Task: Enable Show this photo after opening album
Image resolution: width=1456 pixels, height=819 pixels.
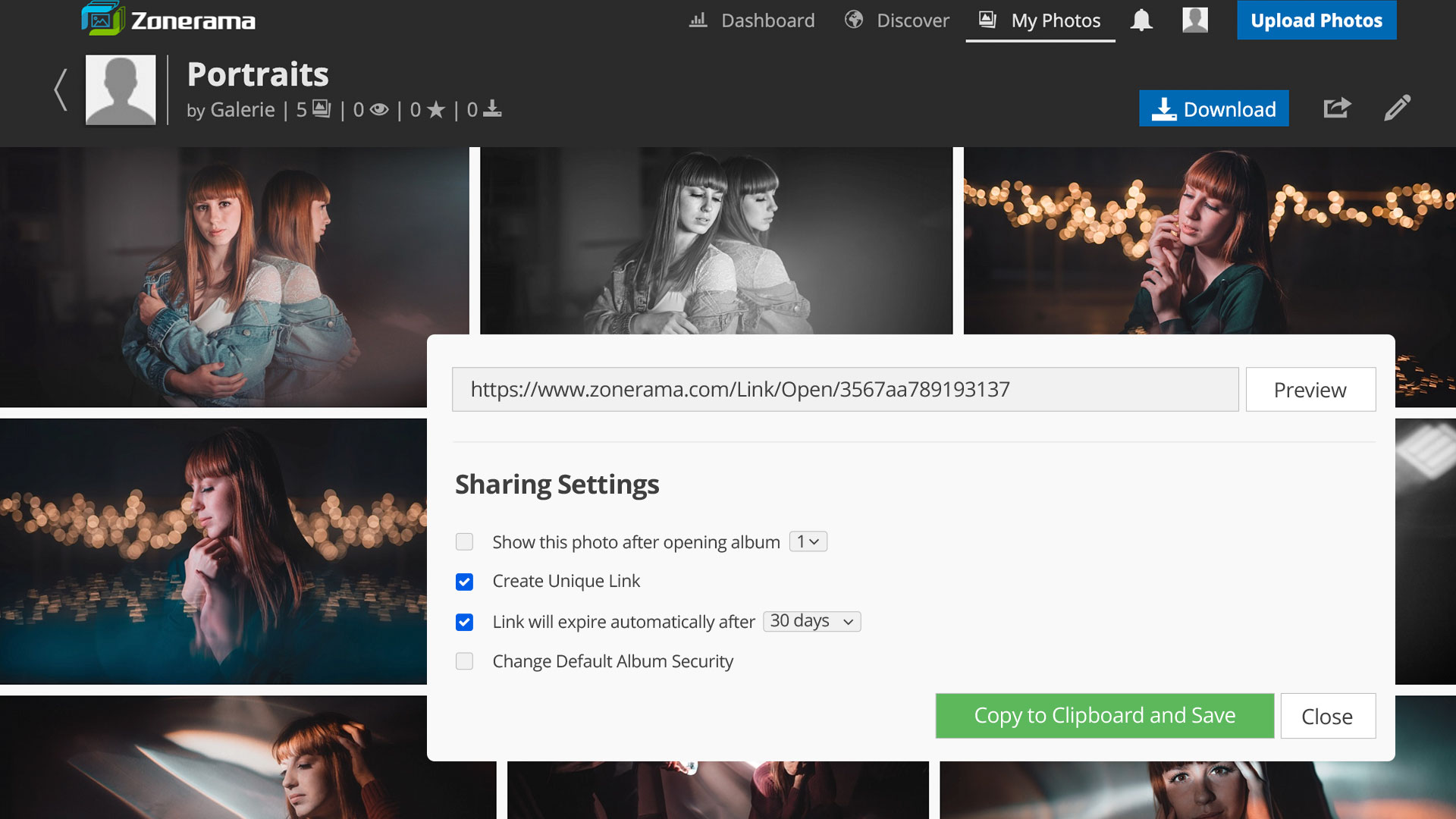Action: coord(464,542)
